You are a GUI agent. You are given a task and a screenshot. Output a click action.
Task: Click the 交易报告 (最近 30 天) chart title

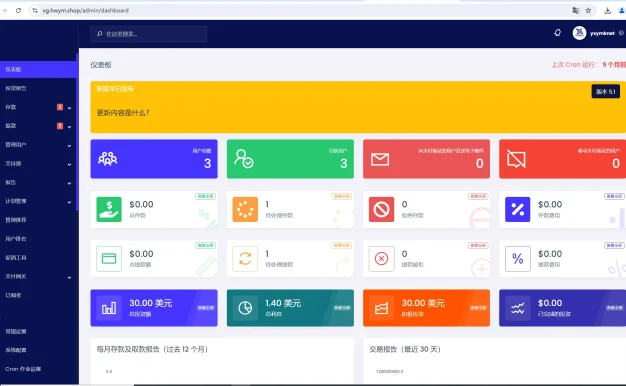[405, 349]
